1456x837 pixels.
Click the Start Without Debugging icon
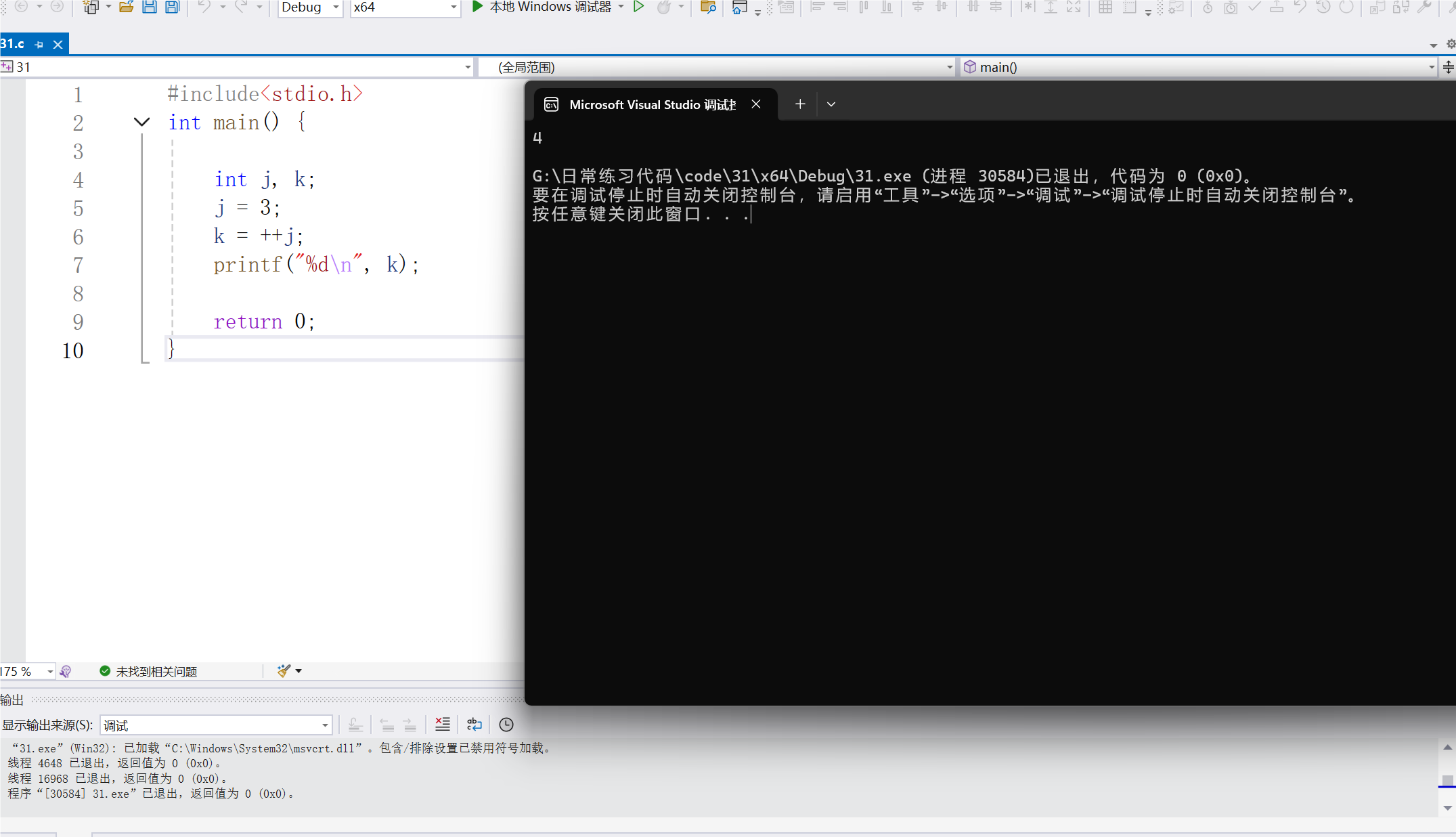point(638,7)
